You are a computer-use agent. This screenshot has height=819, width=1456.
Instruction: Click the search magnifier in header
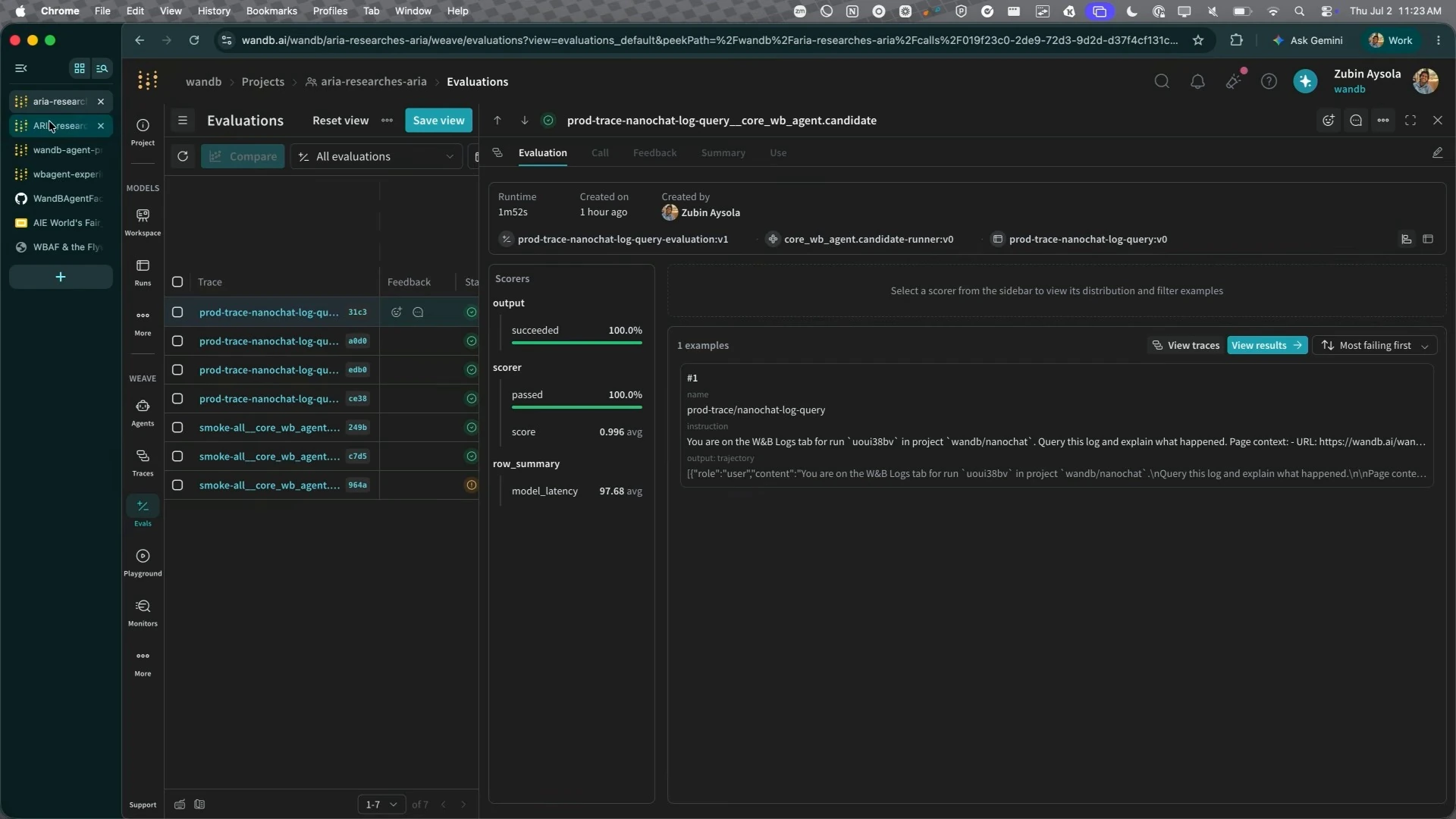[1162, 81]
